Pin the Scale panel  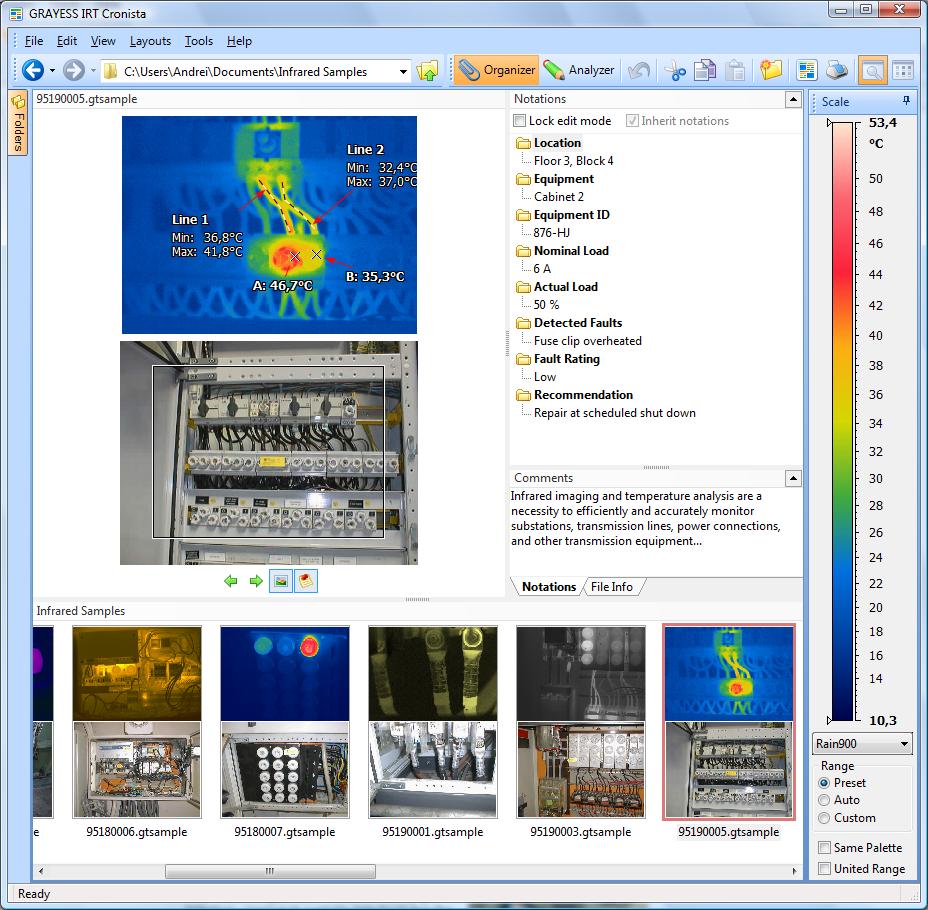[906, 101]
